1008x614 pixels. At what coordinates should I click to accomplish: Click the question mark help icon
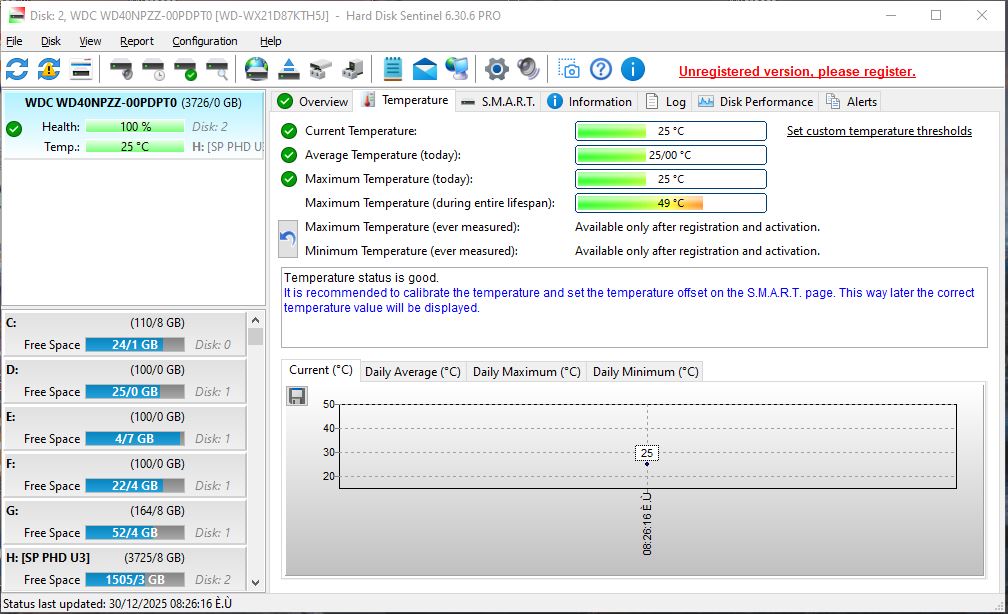tap(600, 69)
